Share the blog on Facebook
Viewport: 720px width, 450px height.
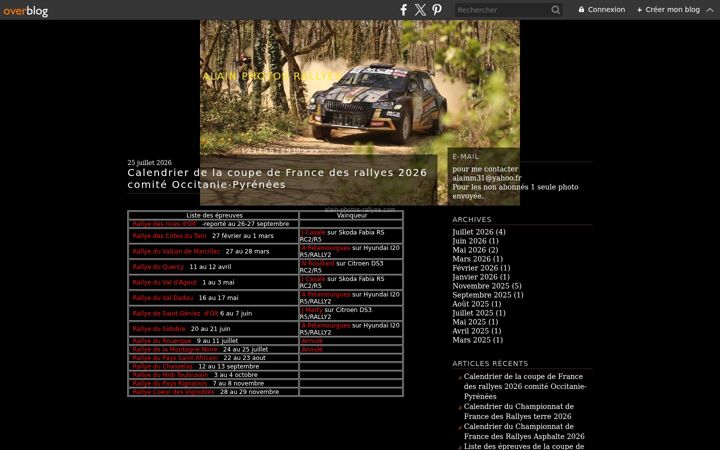coord(404,10)
